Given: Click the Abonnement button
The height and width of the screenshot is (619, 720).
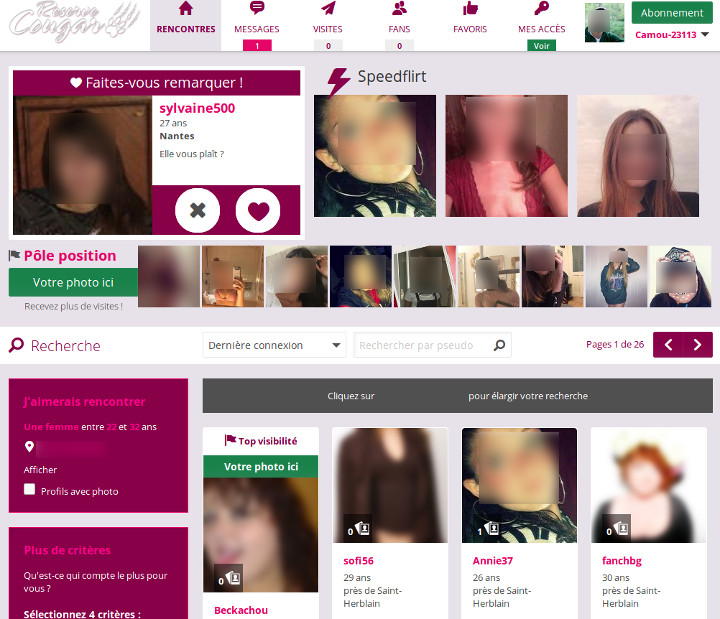Looking at the screenshot, I should click(671, 13).
